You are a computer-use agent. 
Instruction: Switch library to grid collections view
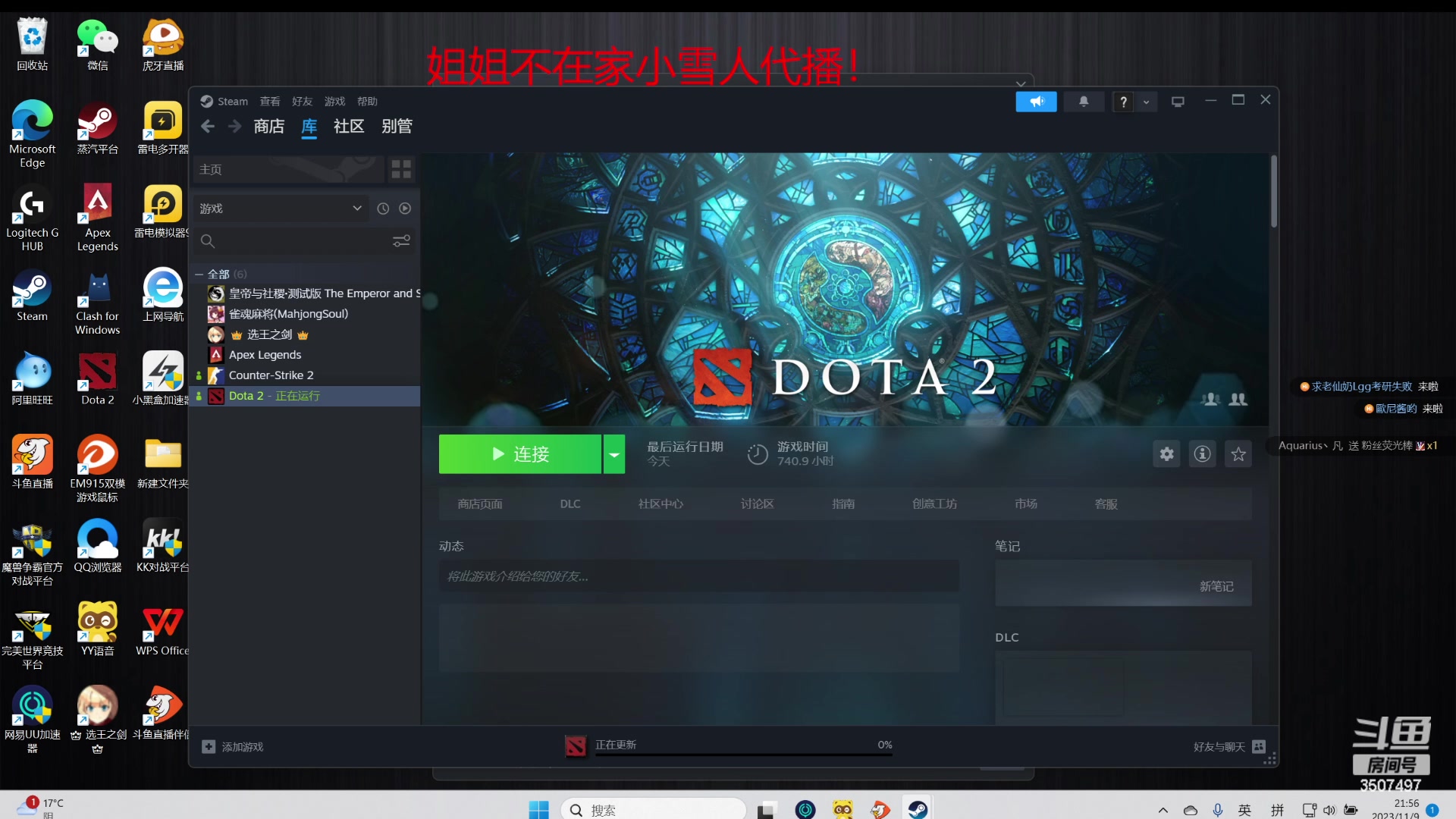point(401,169)
